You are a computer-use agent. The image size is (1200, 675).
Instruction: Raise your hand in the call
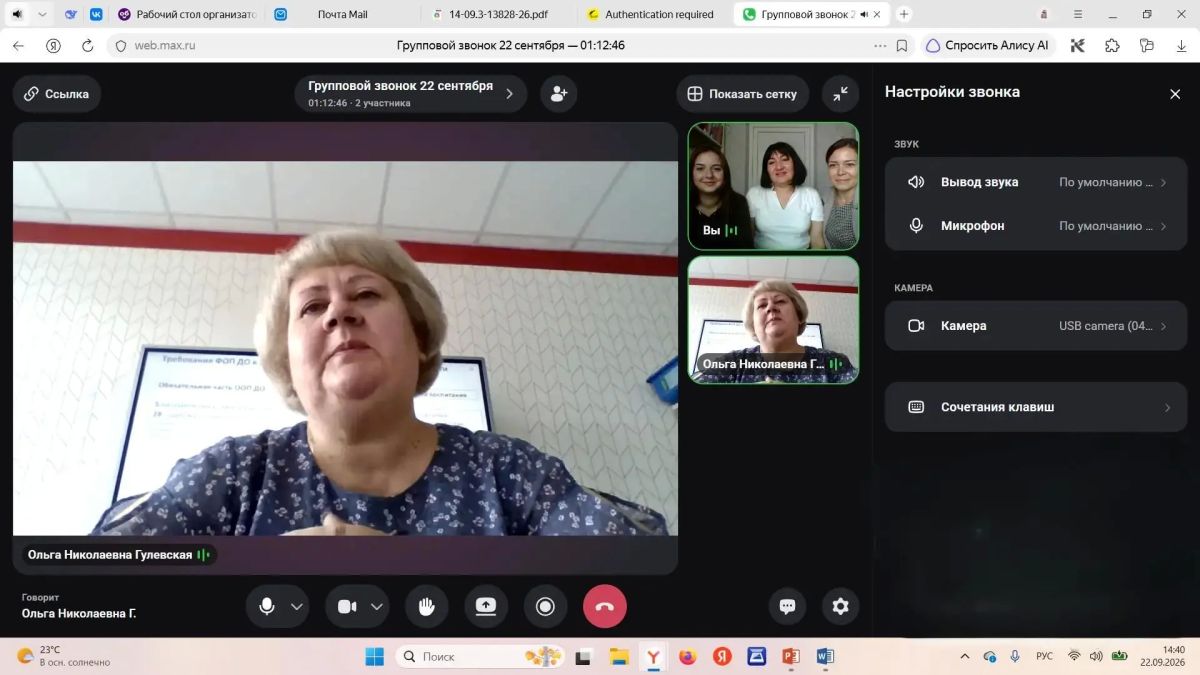pyautogui.click(x=427, y=606)
